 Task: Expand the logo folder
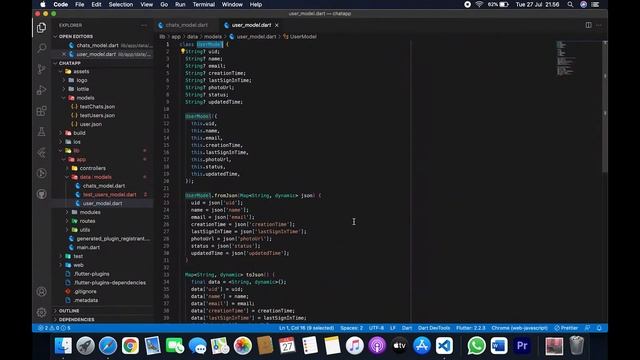pyautogui.click(x=82, y=80)
